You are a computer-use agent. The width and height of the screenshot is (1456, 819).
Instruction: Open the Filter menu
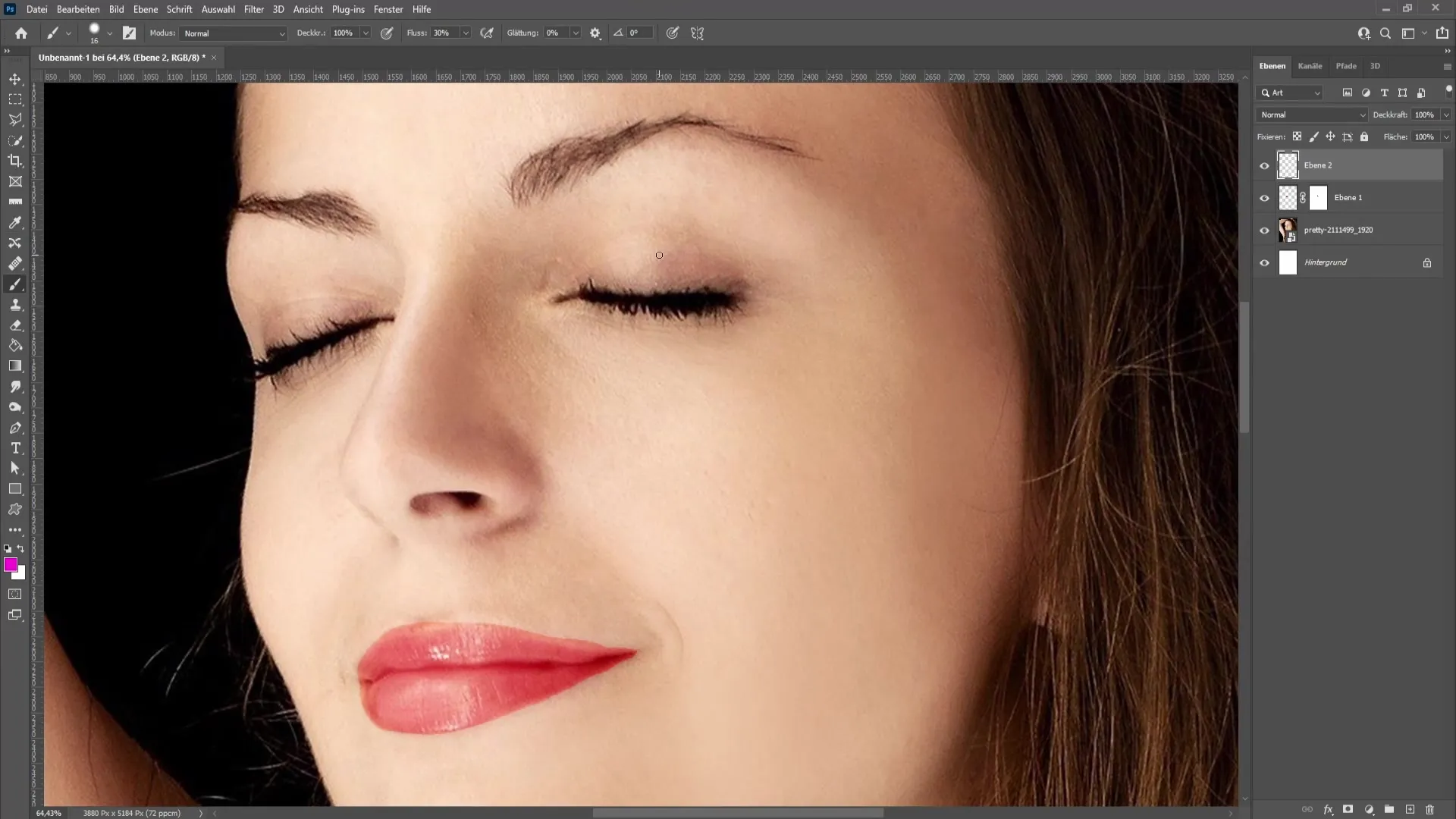tap(253, 9)
